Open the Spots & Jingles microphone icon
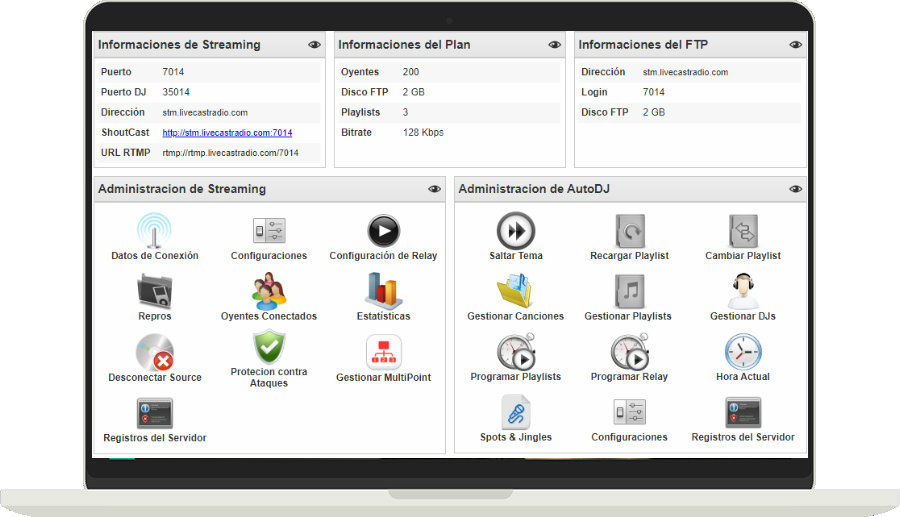Image resolution: width=900 pixels, height=517 pixels. [x=515, y=412]
